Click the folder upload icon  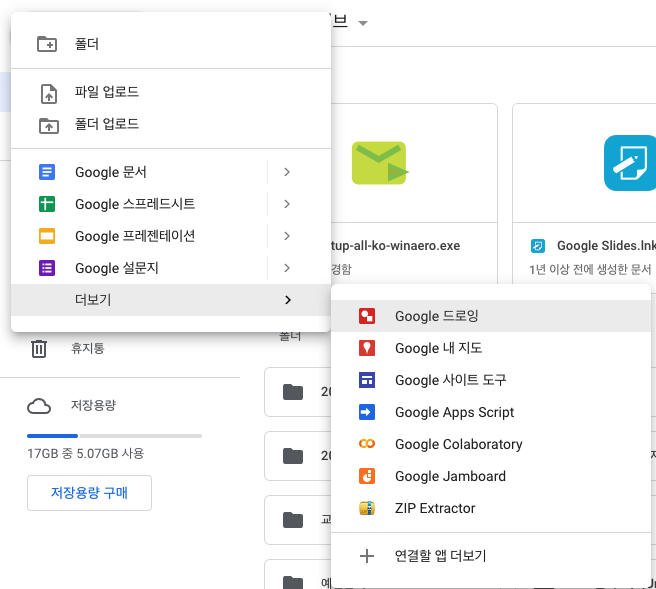point(49,125)
